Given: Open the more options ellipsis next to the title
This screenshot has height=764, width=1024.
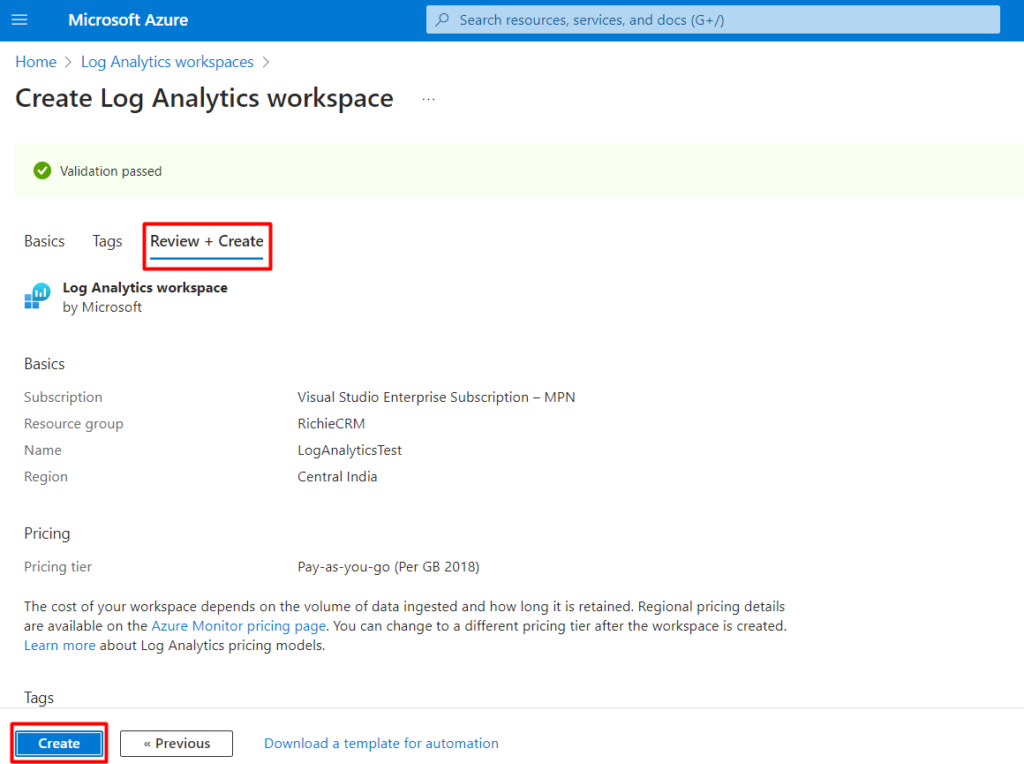Looking at the screenshot, I should [428, 99].
